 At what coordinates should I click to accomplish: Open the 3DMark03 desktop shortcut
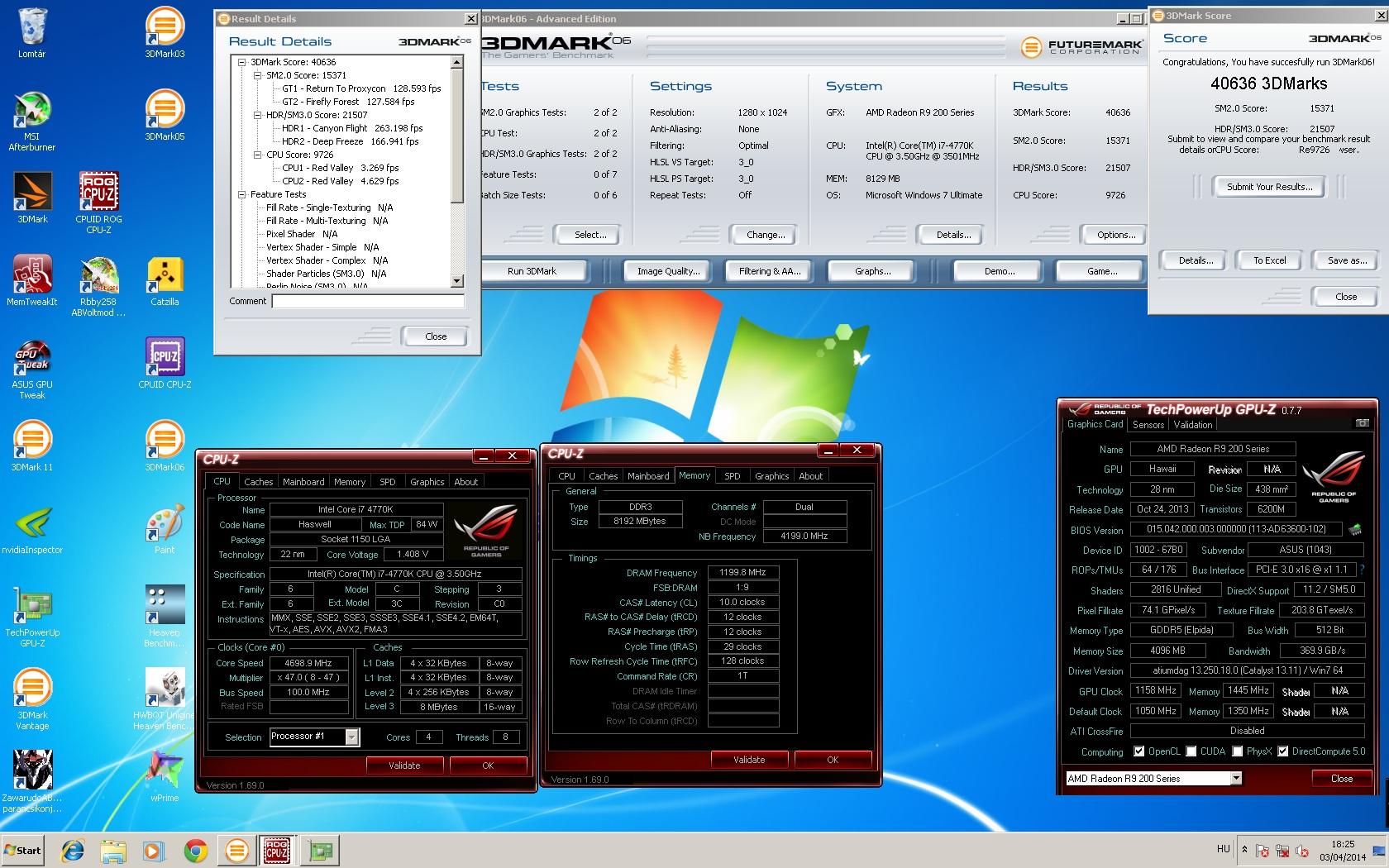[x=165, y=33]
